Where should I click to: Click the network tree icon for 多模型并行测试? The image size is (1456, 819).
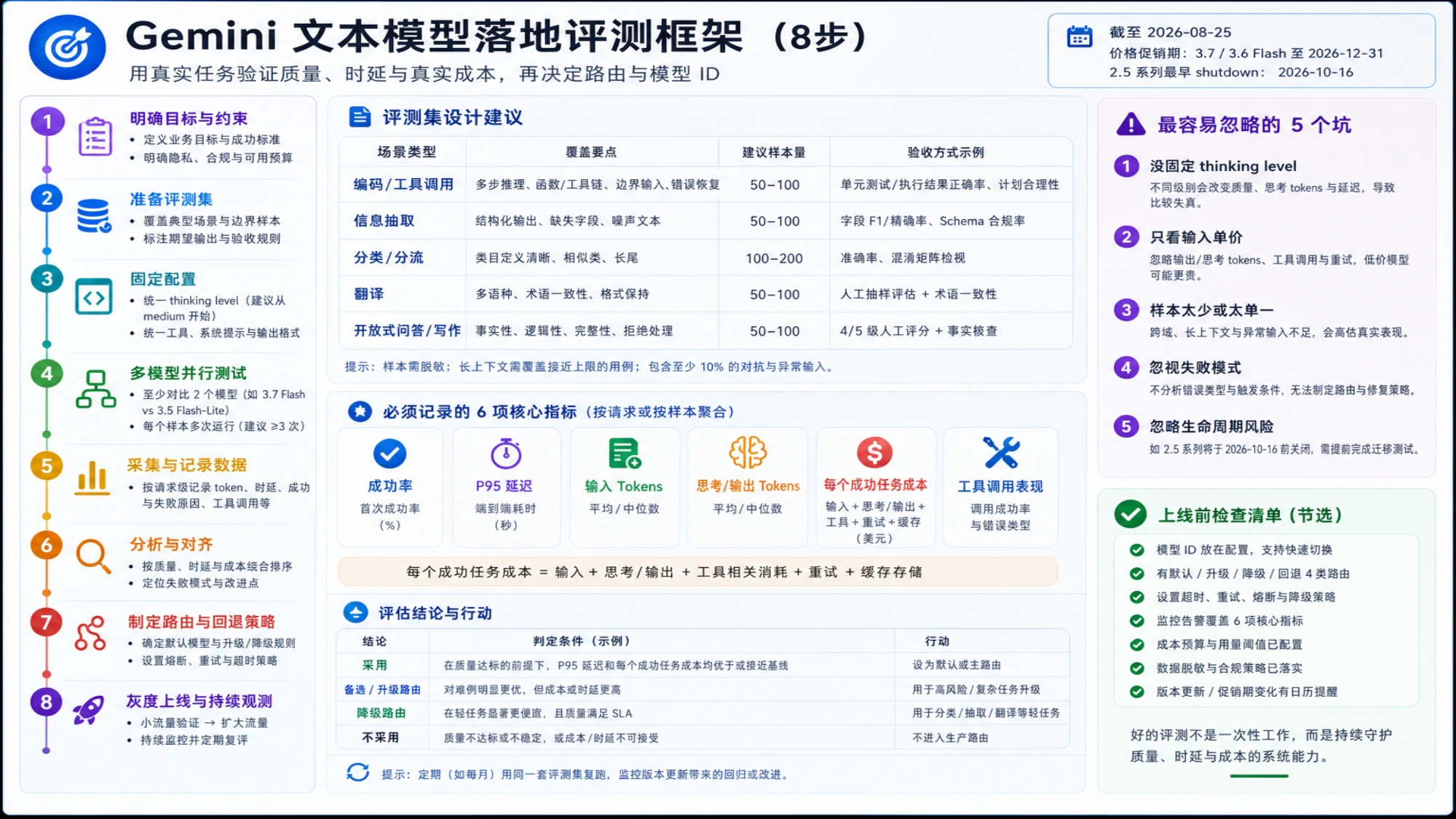pyautogui.click(x=95, y=389)
